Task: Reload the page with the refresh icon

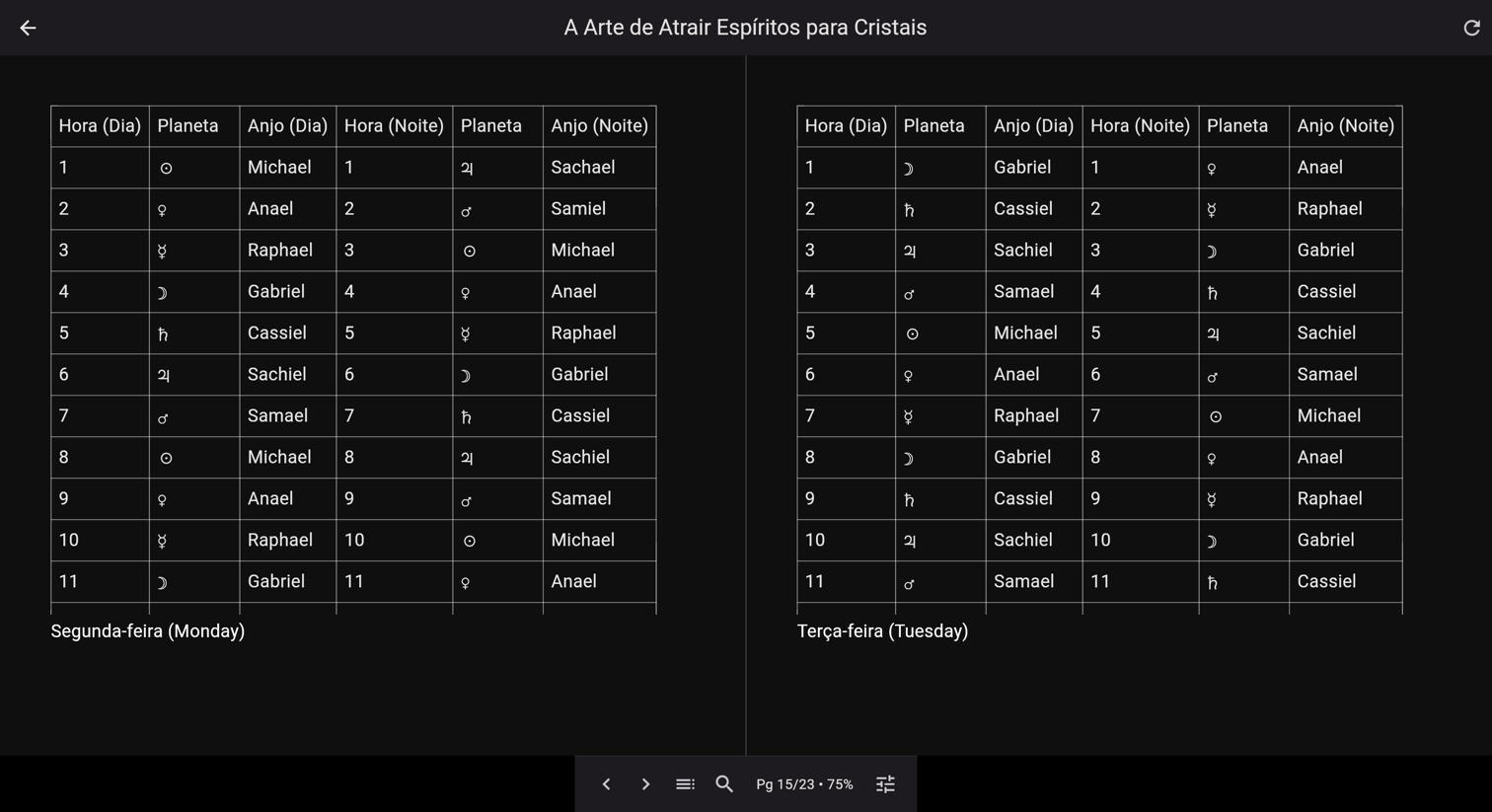Action: (1470, 28)
